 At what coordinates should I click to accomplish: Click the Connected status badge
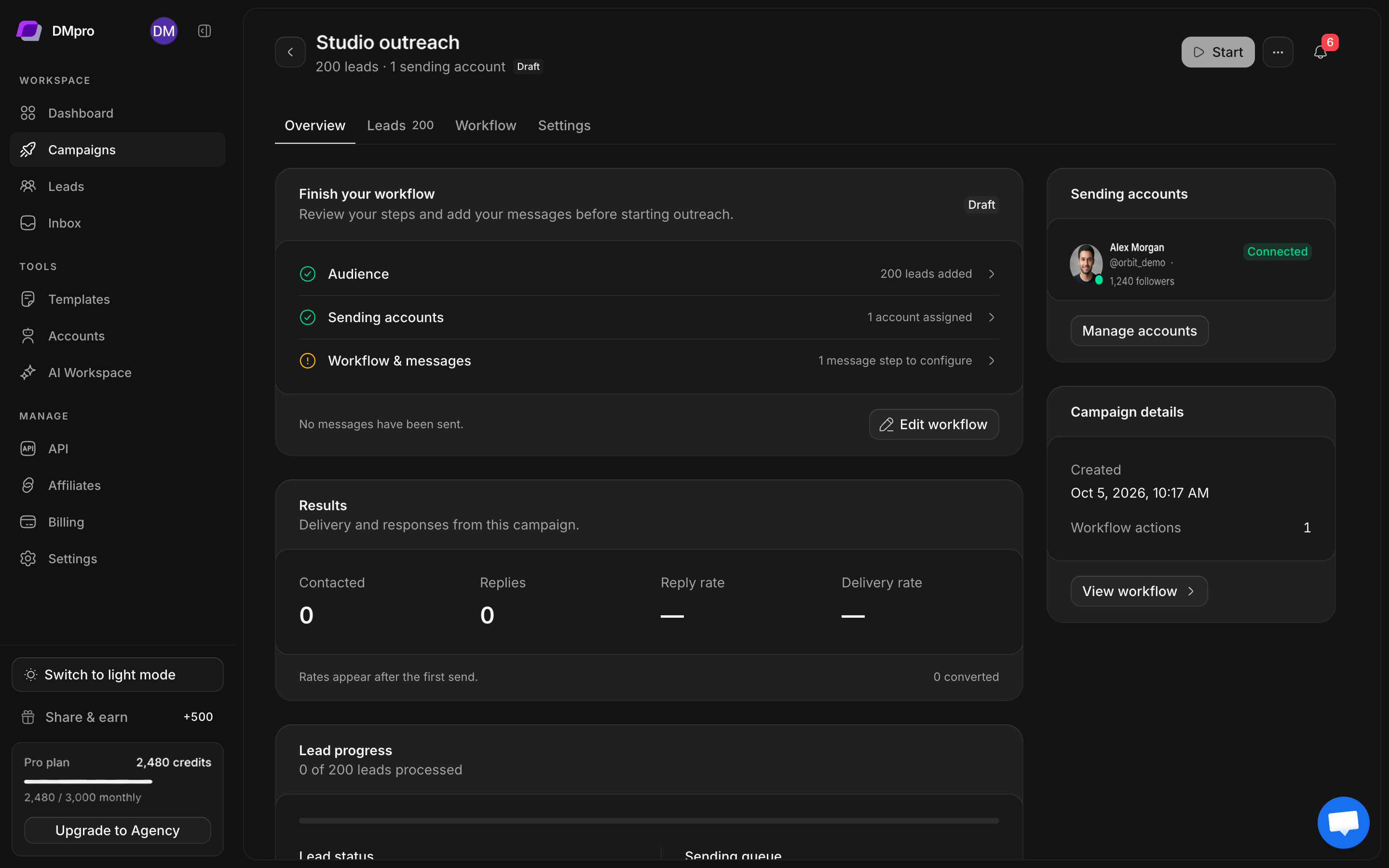(1277, 251)
